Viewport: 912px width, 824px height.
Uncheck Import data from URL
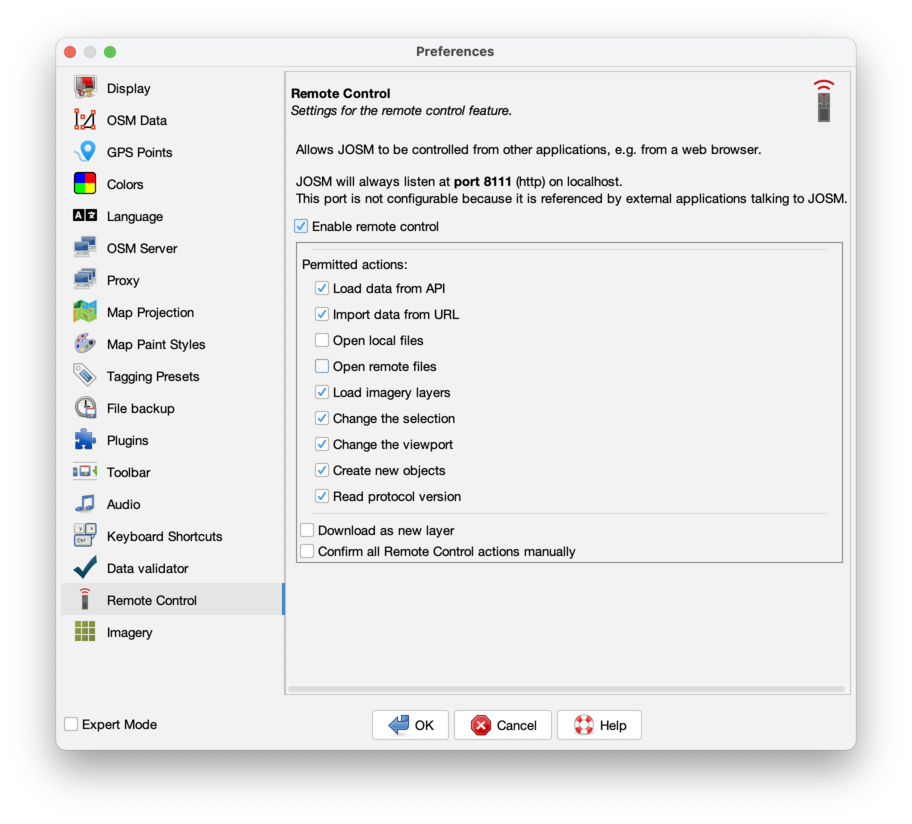[x=322, y=314]
